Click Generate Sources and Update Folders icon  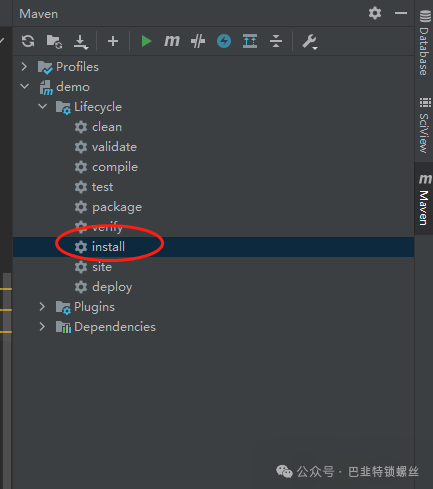click(x=54, y=42)
